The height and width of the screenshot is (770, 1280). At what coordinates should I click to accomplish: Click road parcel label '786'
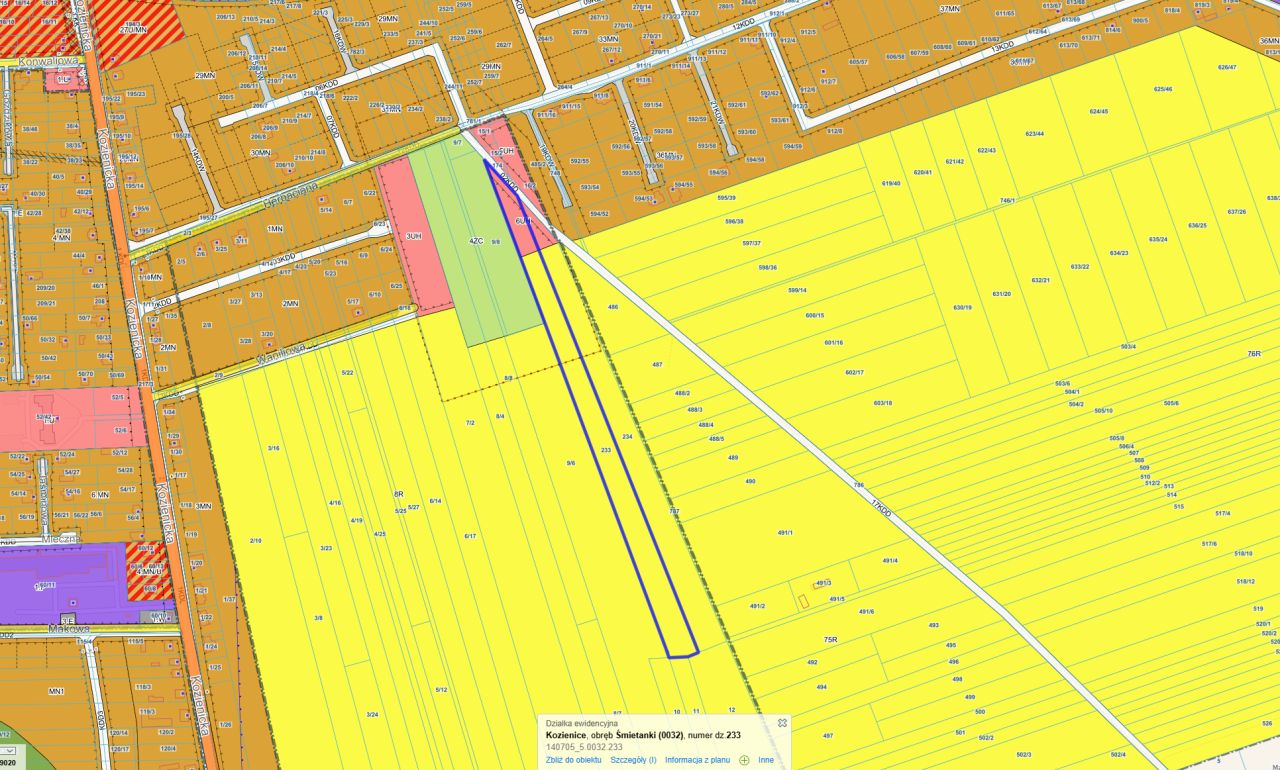858,485
